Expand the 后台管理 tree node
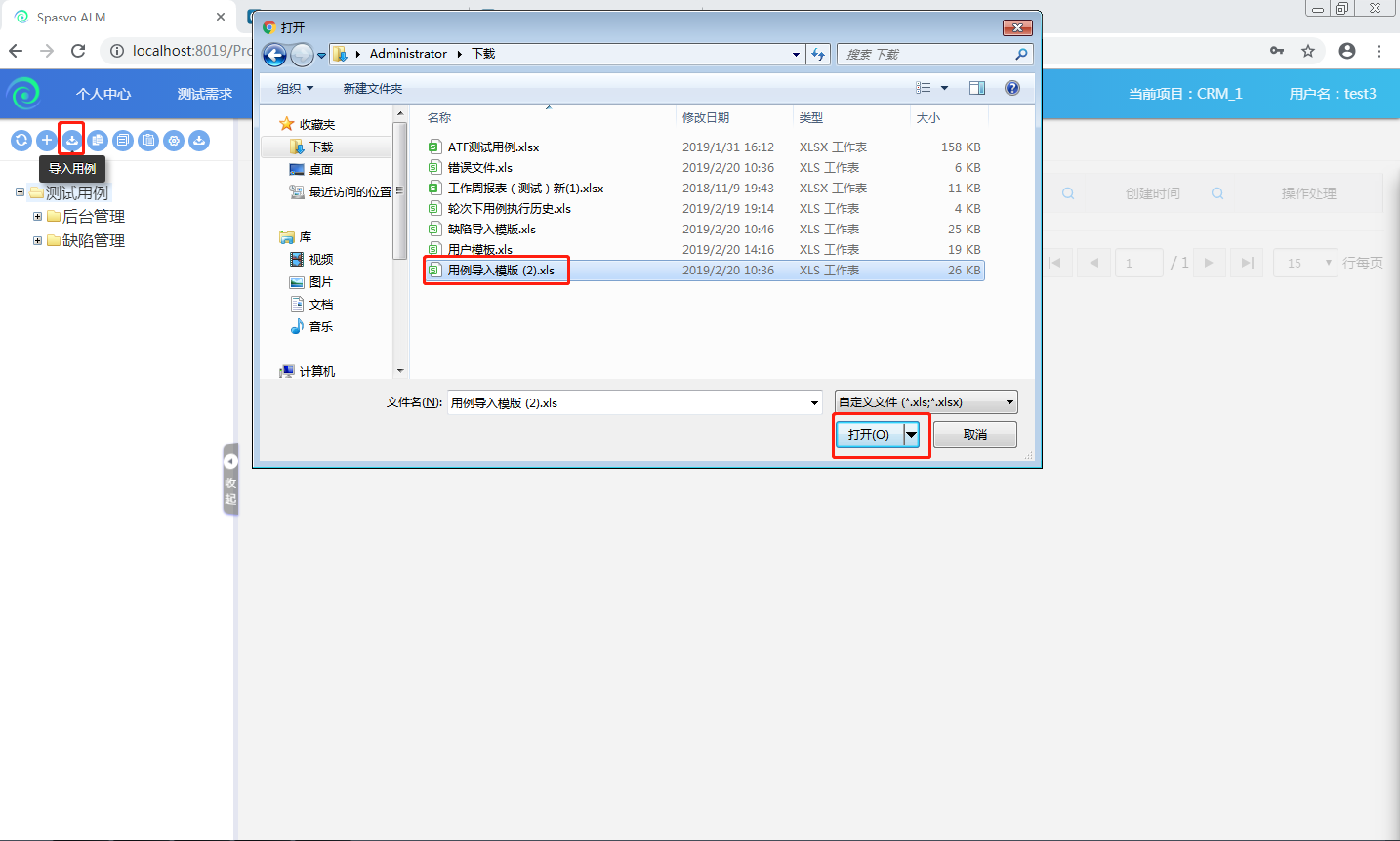1400x841 pixels. [38, 217]
